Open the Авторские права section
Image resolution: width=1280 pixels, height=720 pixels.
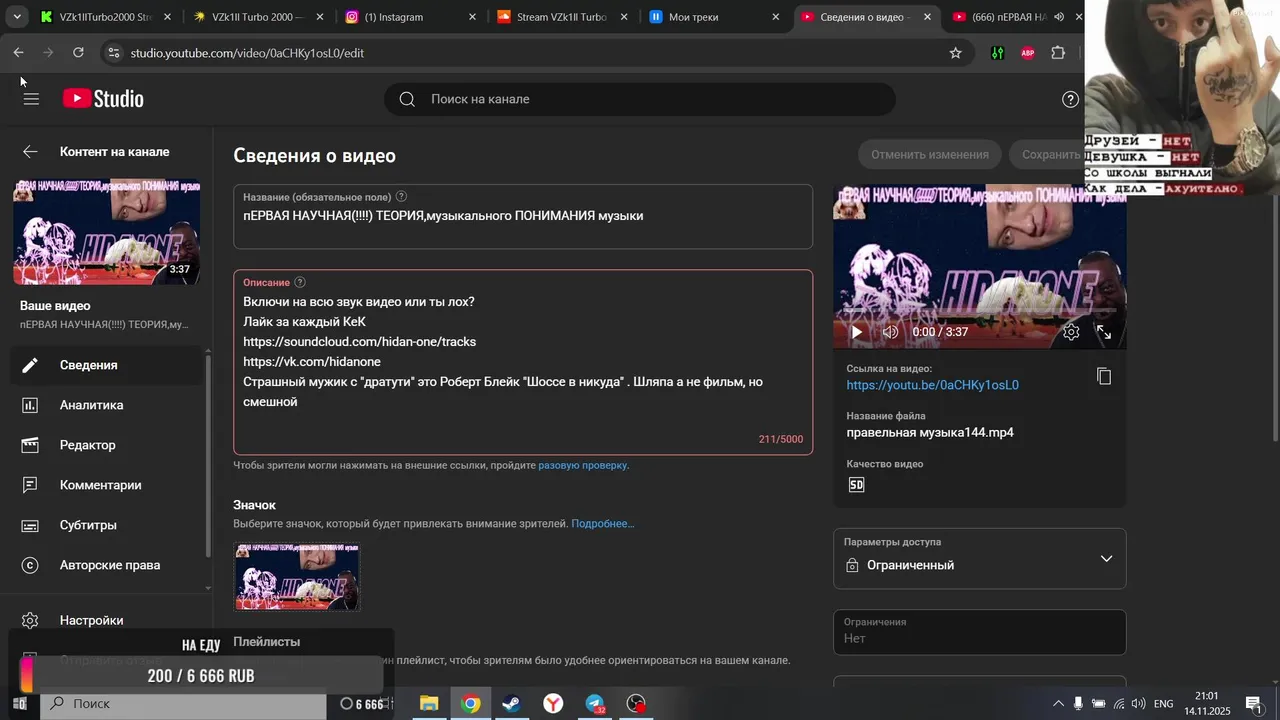(107, 565)
